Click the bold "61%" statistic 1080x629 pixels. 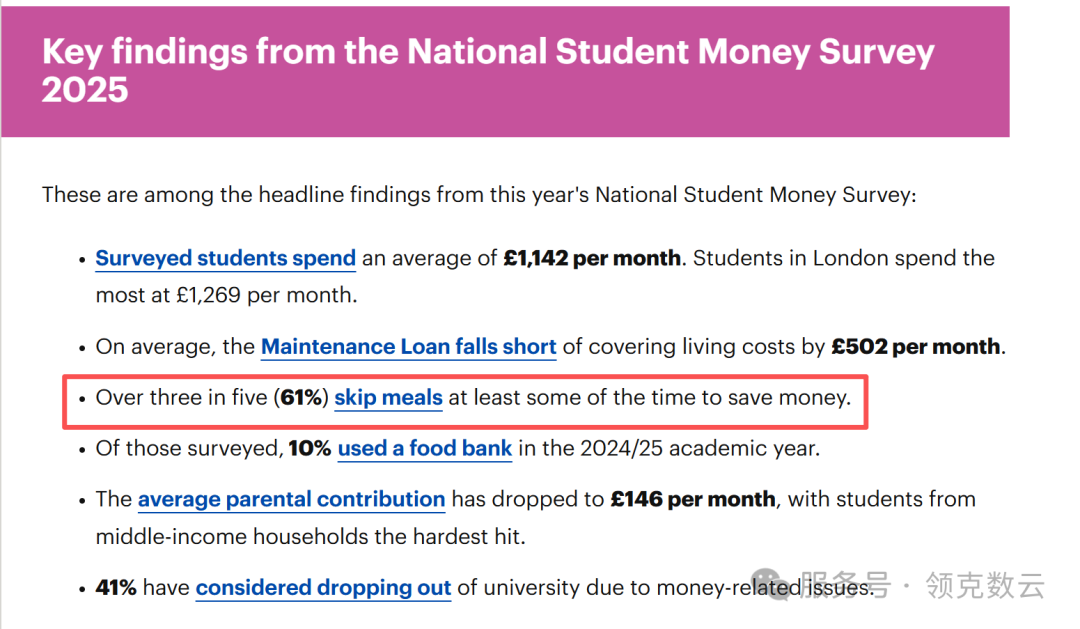tap(301, 398)
